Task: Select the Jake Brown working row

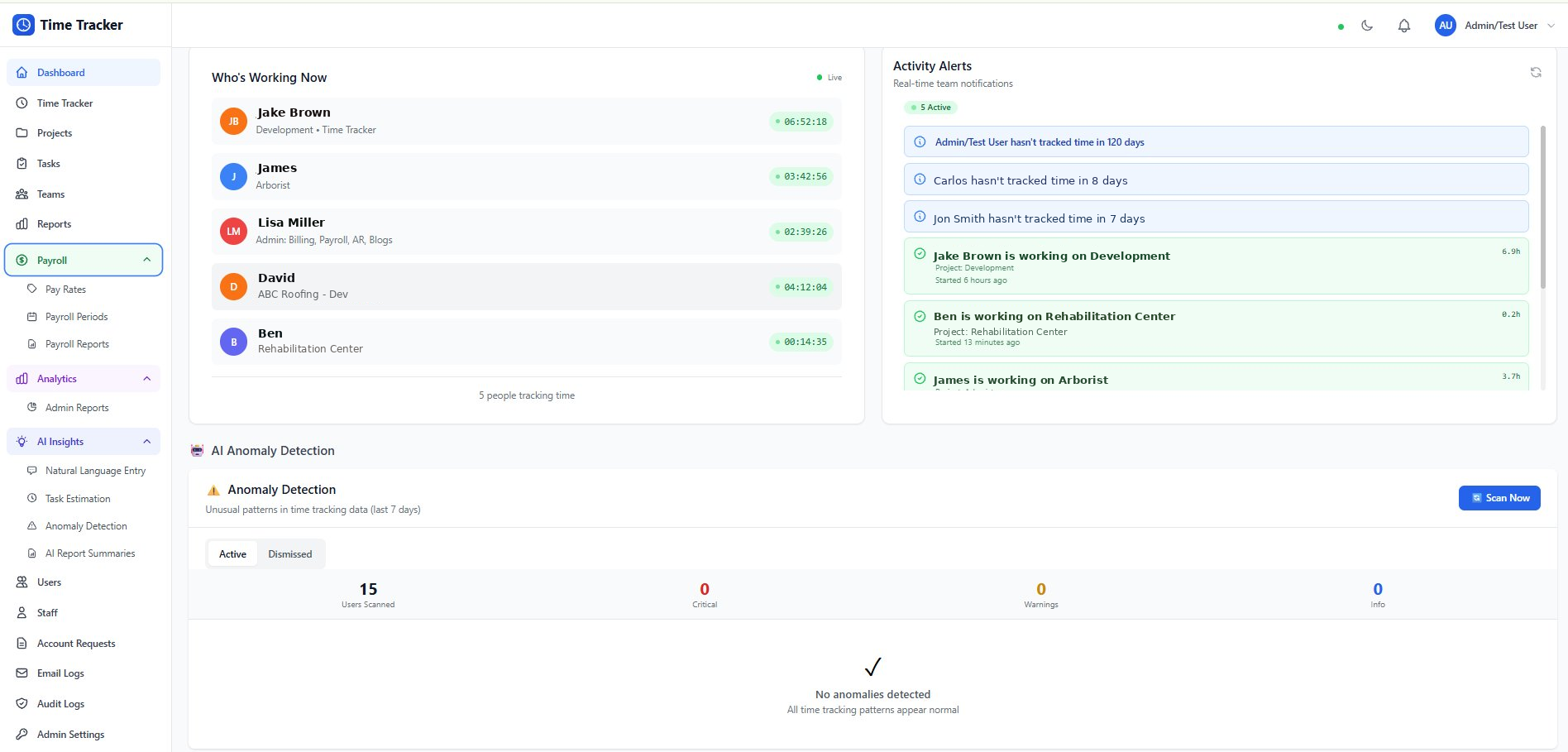Action: [526, 122]
